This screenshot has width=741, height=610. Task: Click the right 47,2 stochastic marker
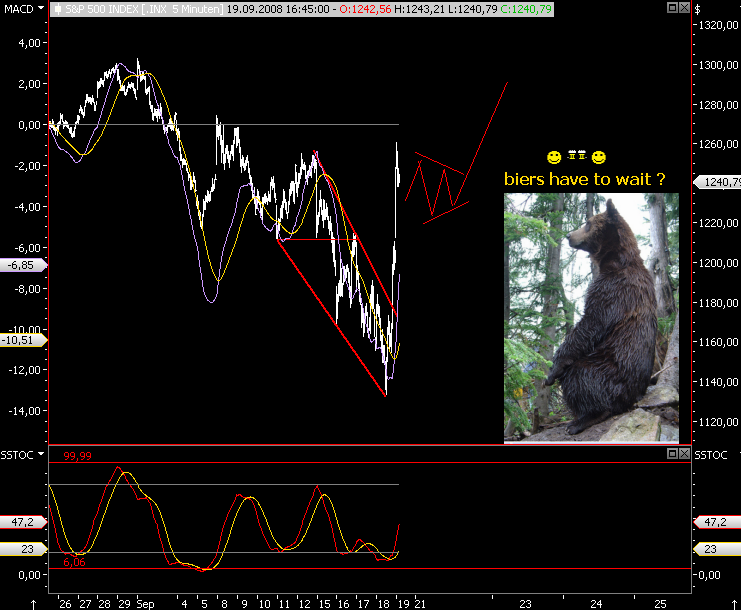(717, 522)
